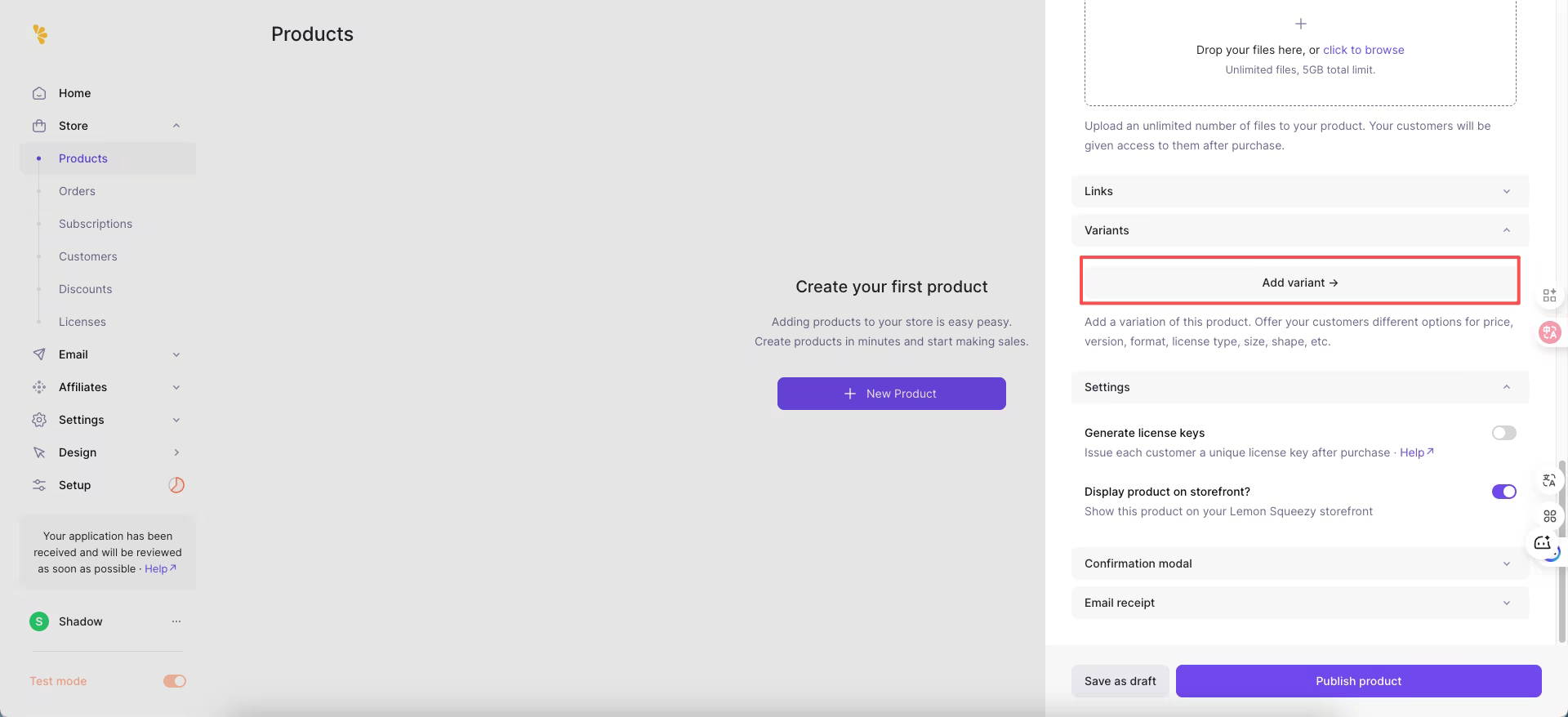Click the Affiliates dots icon
This screenshot has width=1568, height=717.
click(x=39, y=387)
